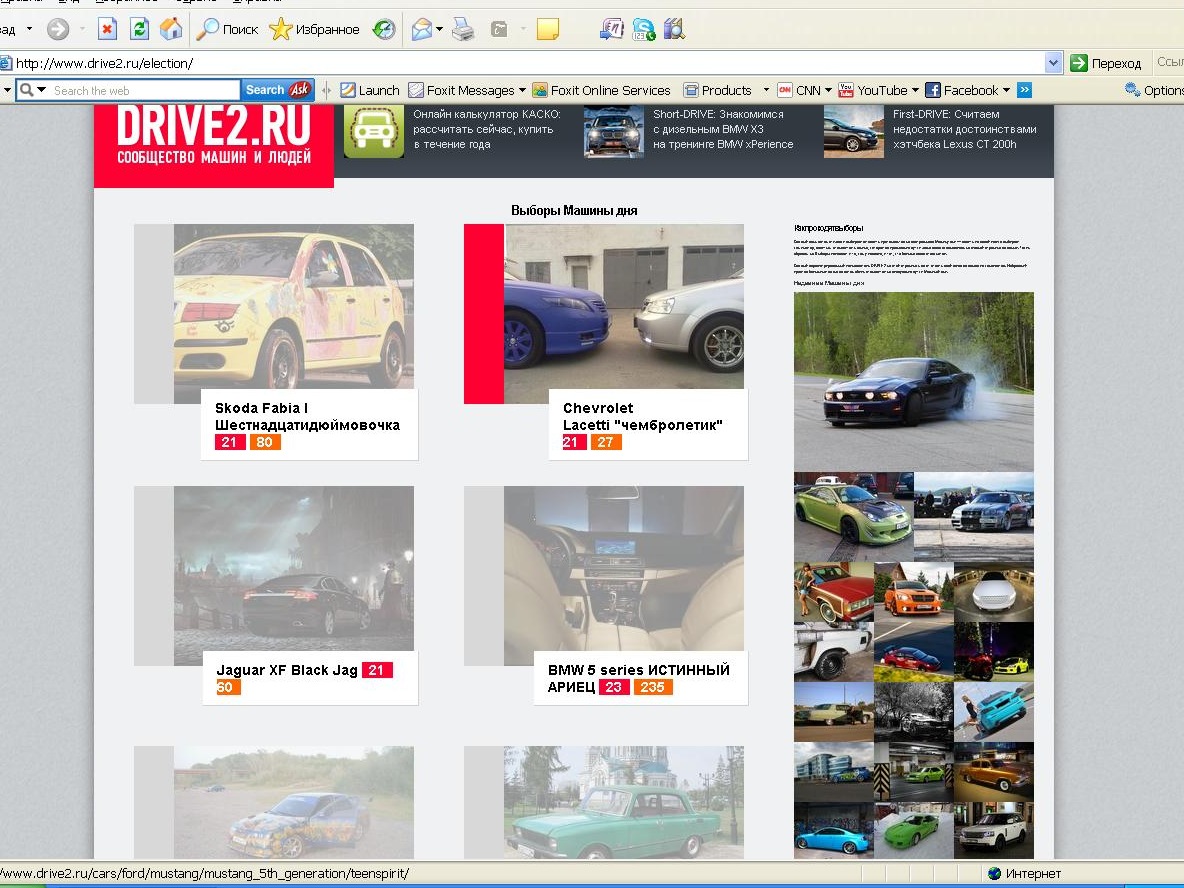Click the yellow sticky note icon
The height and width of the screenshot is (888, 1184).
547,29
